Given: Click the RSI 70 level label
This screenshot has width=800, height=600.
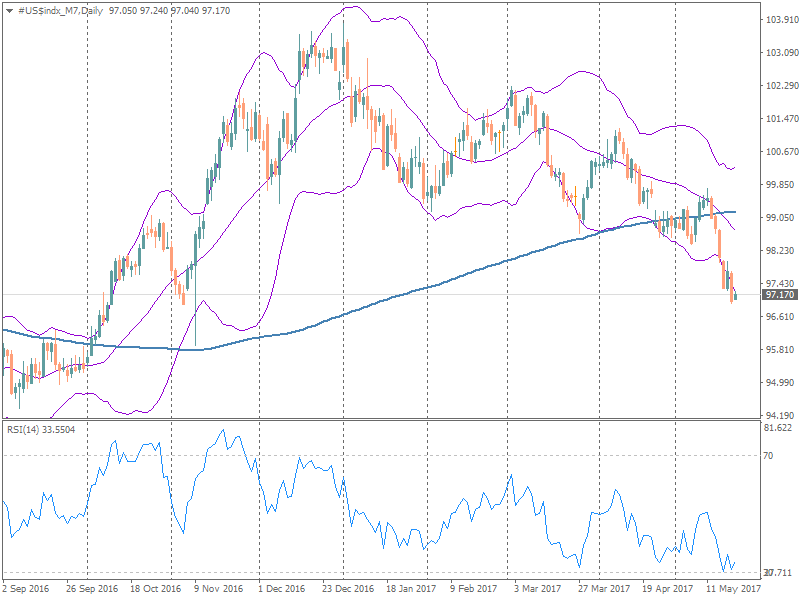Looking at the screenshot, I should 769,456.
